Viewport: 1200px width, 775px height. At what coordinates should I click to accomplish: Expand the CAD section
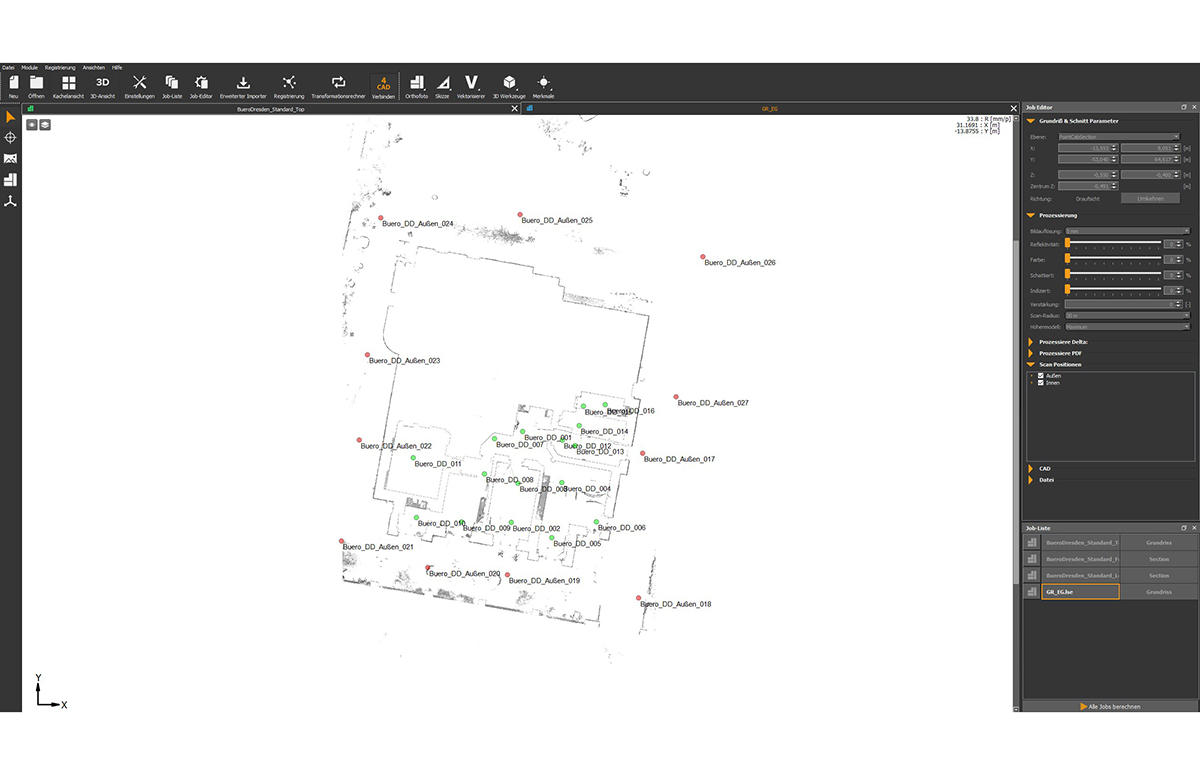(1031, 468)
